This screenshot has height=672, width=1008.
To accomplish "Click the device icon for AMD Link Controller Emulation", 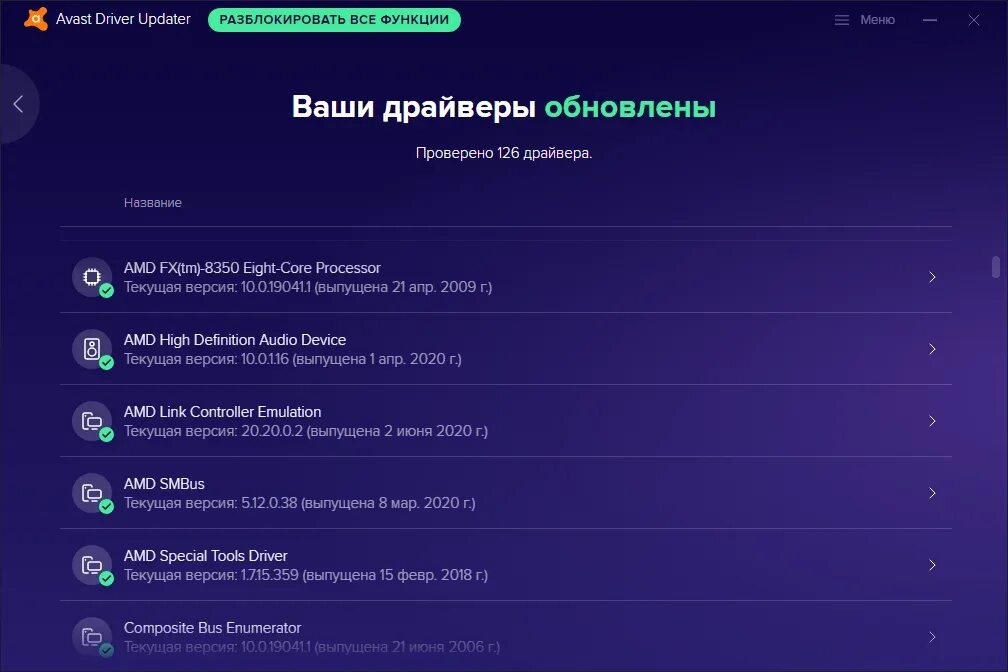I will coord(92,421).
